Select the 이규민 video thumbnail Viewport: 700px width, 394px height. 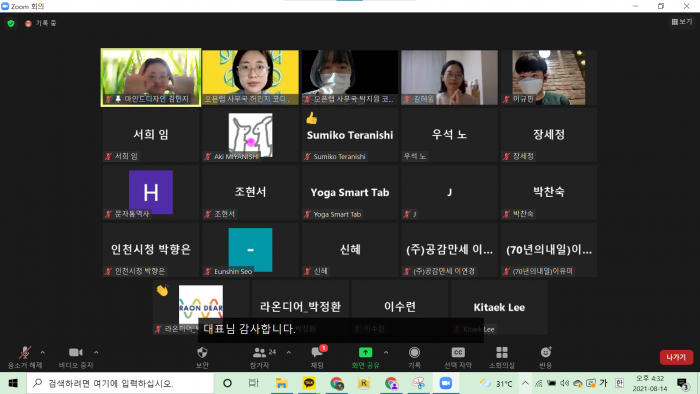click(x=549, y=78)
